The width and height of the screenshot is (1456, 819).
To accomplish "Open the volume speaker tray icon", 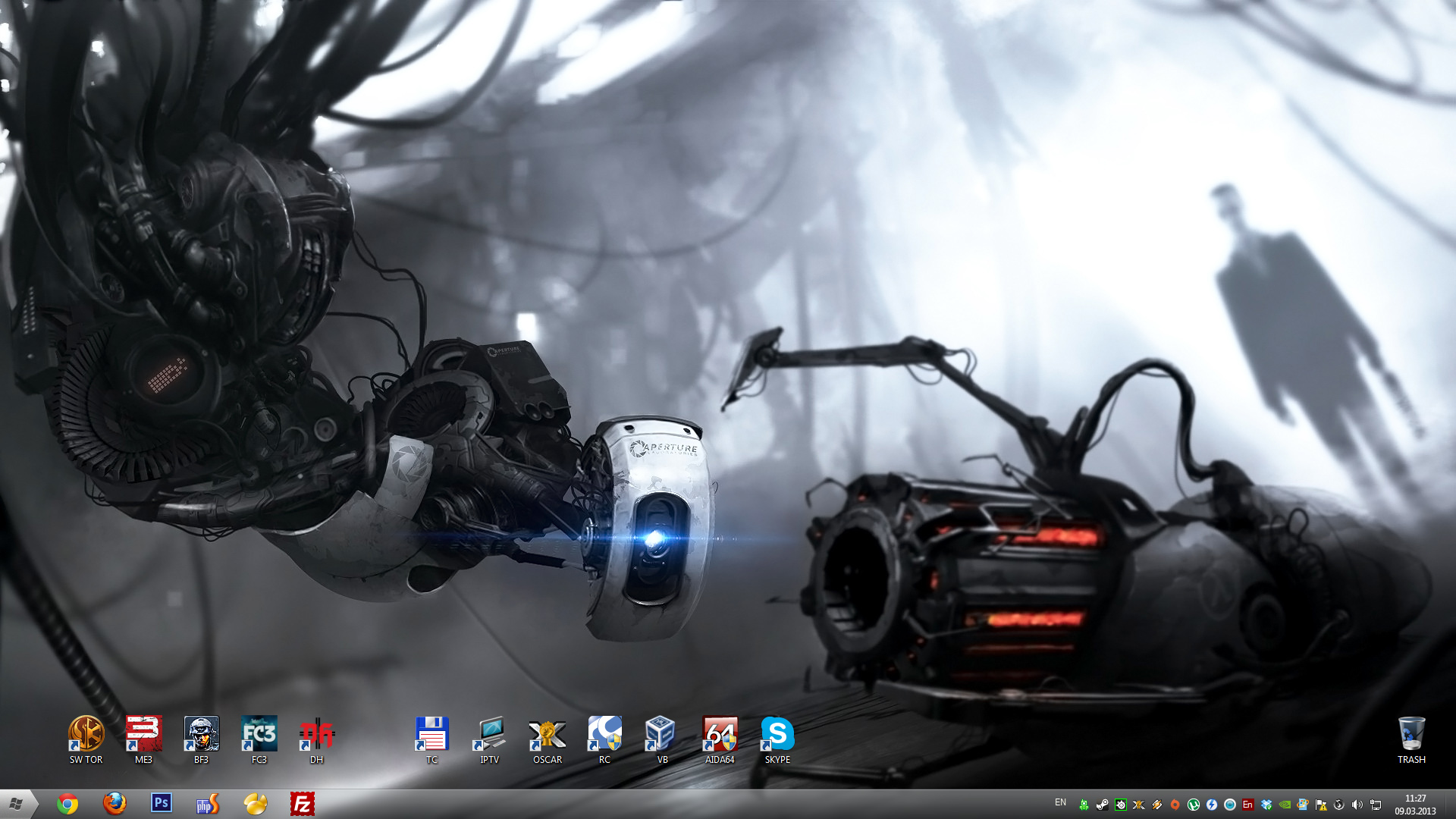I will pos(1357,805).
